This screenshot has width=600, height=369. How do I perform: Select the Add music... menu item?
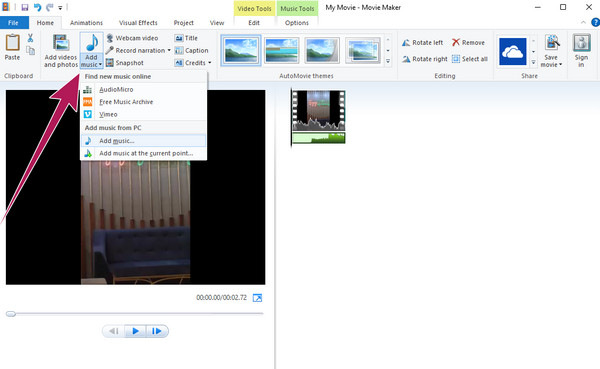tap(143, 140)
